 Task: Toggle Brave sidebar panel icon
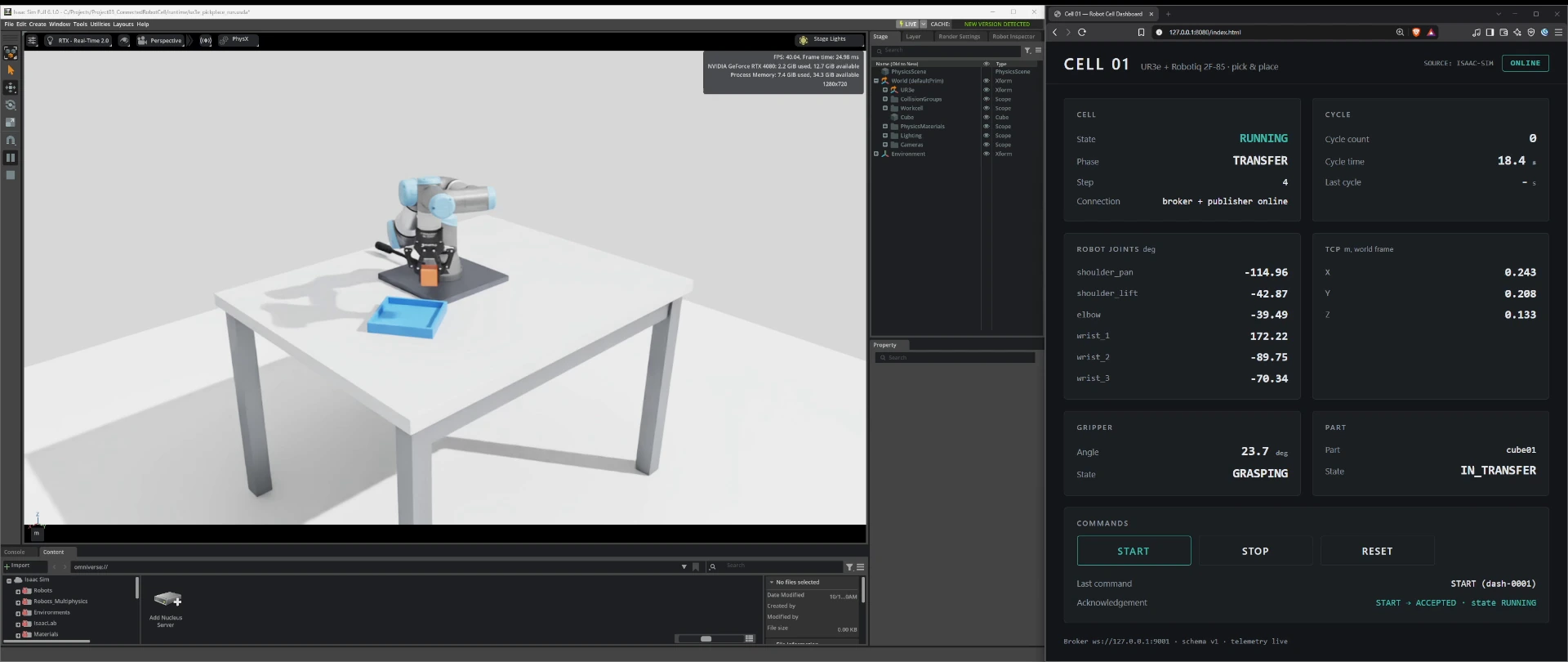pyautogui.click(x=1490, y=32)
